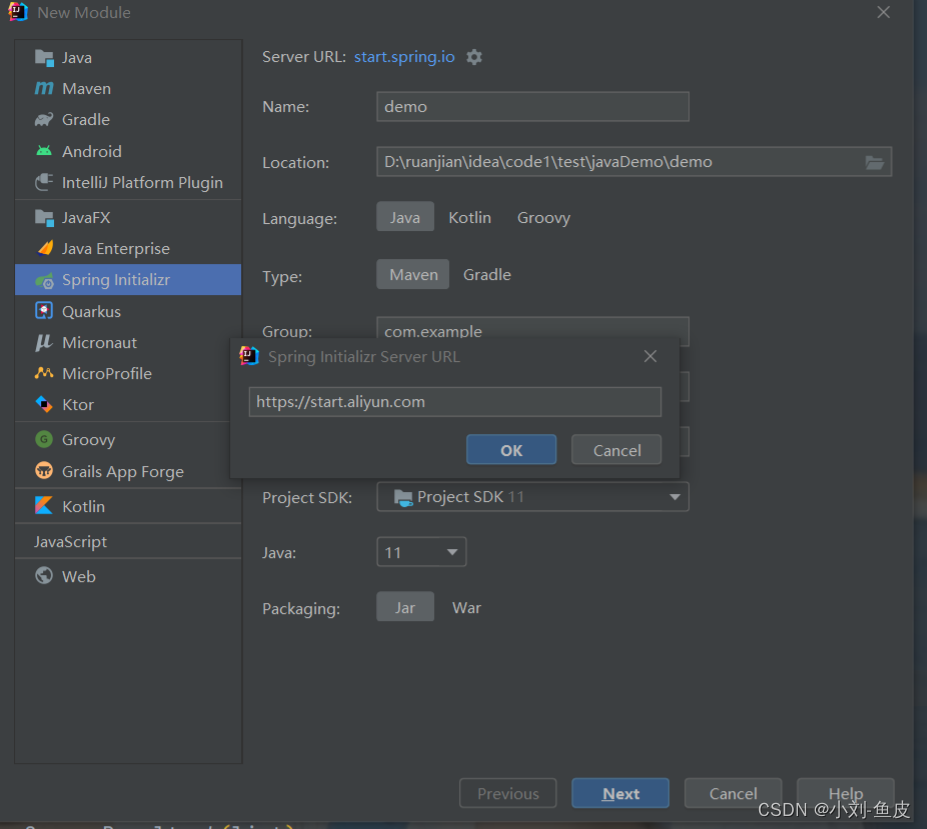The image size is (927, 829).
Task: Click the Micronaut mu icon
Action: point(44,342)
